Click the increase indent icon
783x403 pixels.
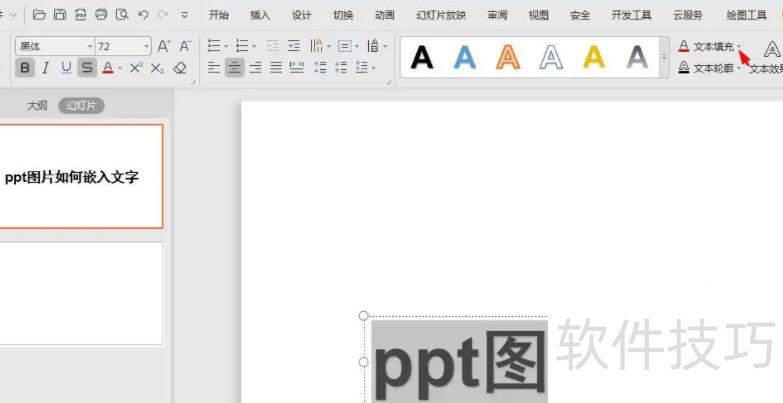pyautogui.click(x=294, y=46)
